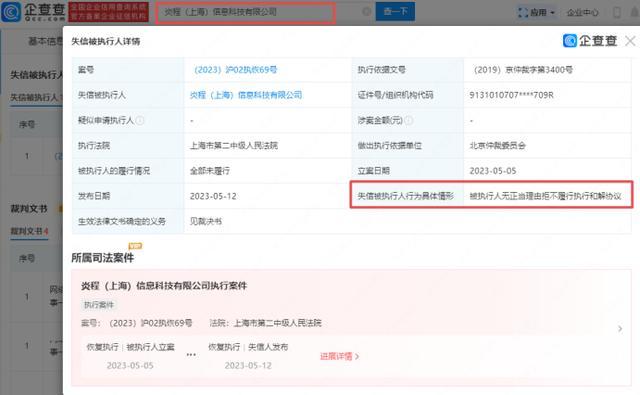Screen dimensions: 640x395
Task: Select the value 全部未履行
Action: tap(209, 171)
